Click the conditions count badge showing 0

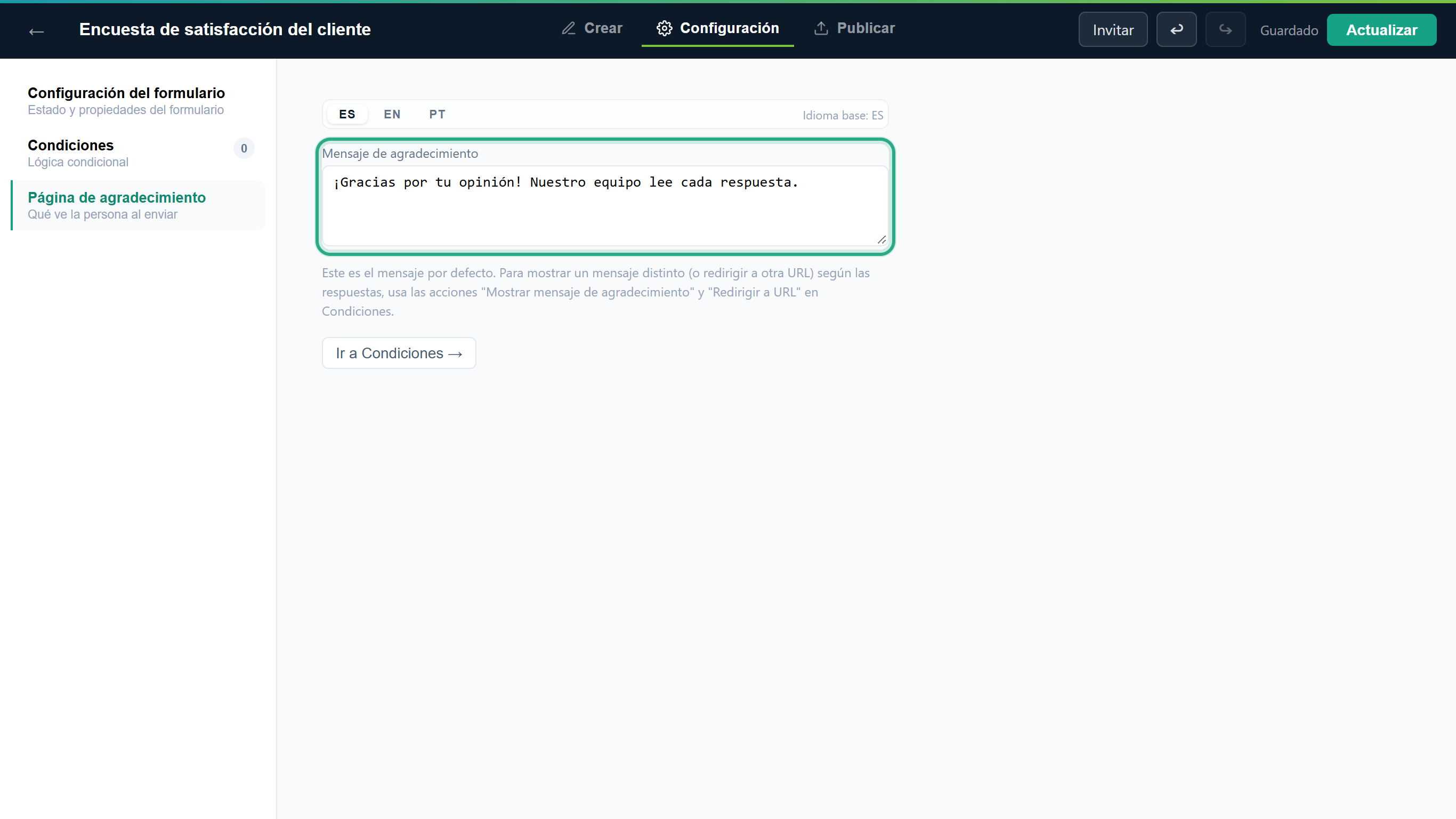(244, 148)
